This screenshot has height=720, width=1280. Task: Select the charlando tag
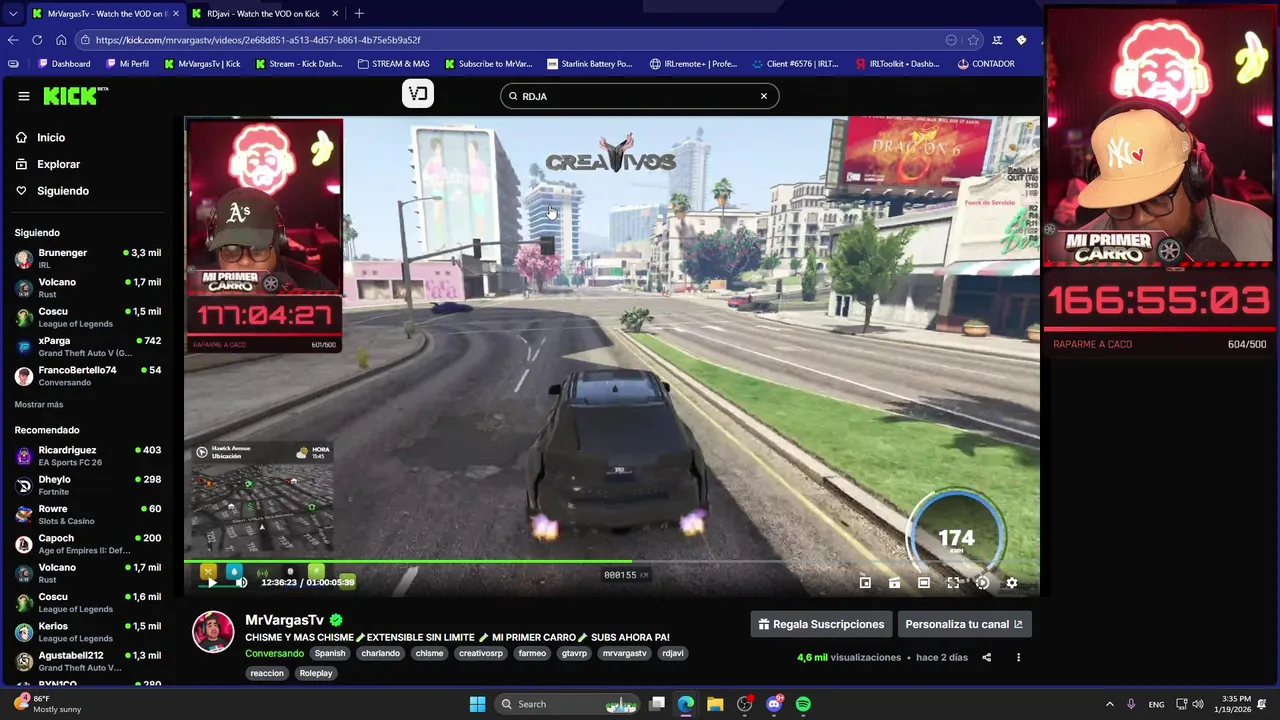tap(380, 653)
